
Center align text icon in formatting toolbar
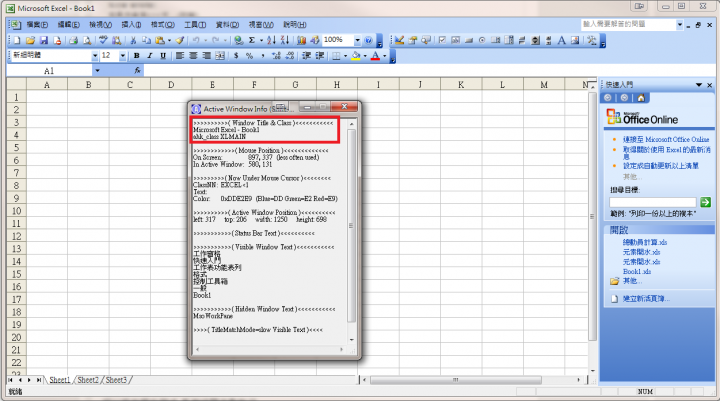pyautogui.click(x=193, y=56)
